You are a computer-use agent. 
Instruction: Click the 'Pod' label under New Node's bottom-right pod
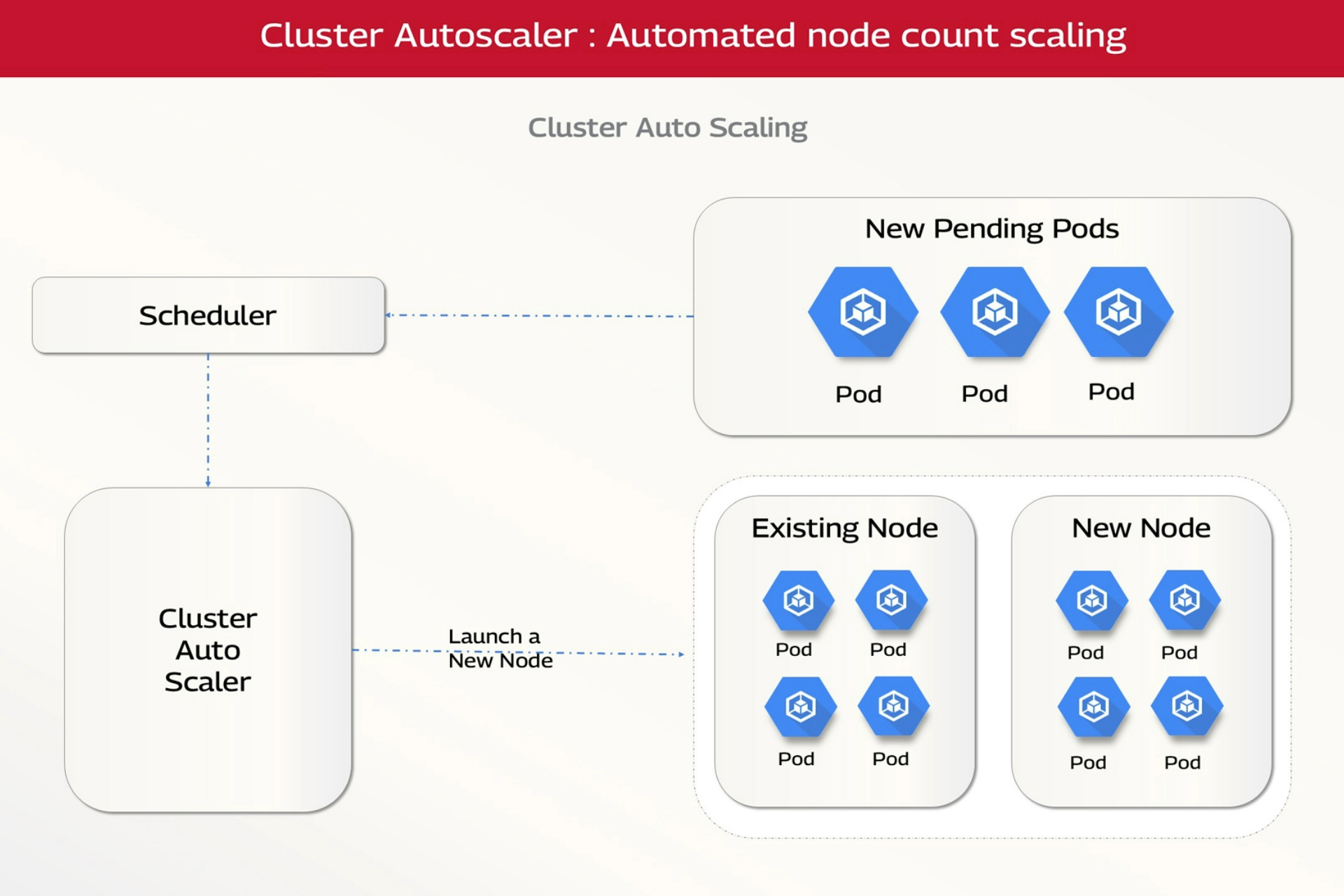(x=1182, y=762)
